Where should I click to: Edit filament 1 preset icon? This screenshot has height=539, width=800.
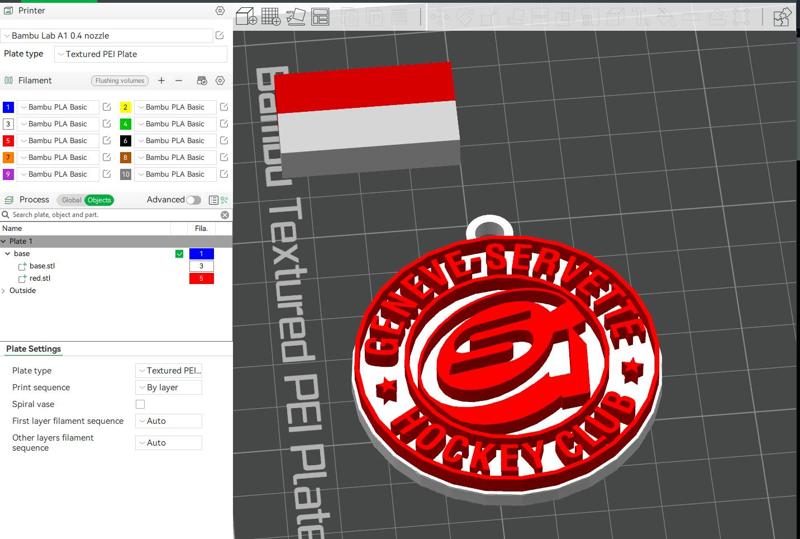(107, 107)
